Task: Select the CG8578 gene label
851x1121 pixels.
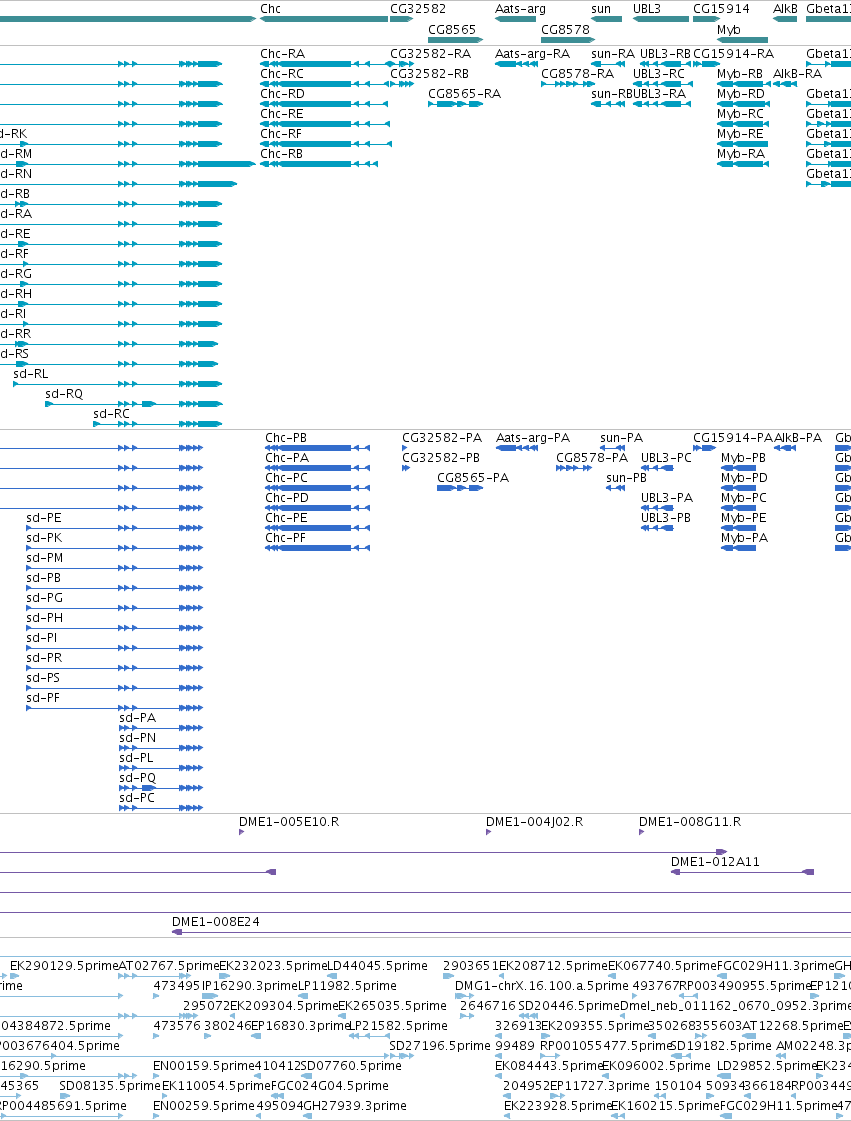Action: tap(565, 29)
